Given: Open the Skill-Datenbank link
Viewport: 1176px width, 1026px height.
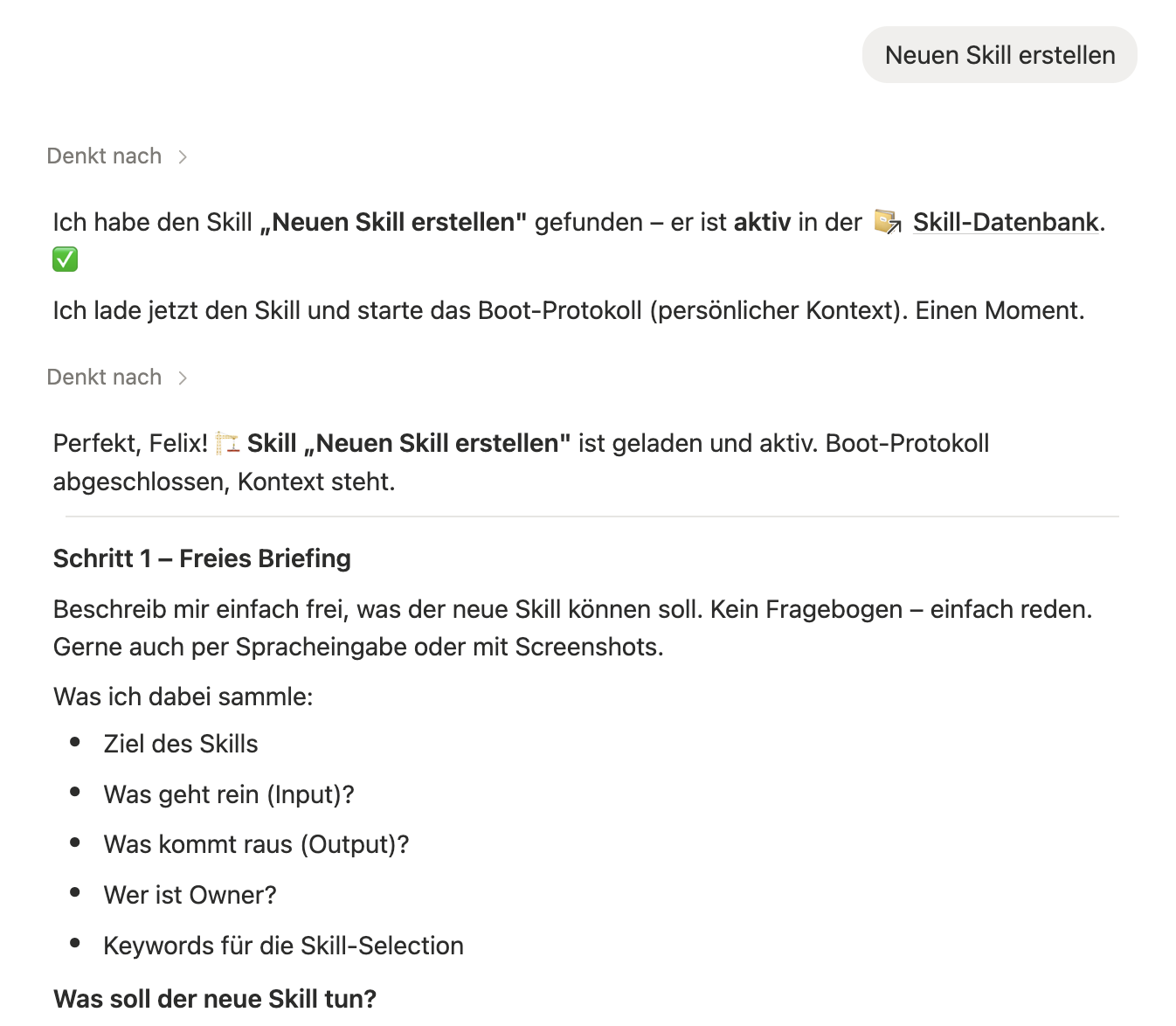Looking at the screenshot, I should pyautogui.click(x=1005, y=222).
